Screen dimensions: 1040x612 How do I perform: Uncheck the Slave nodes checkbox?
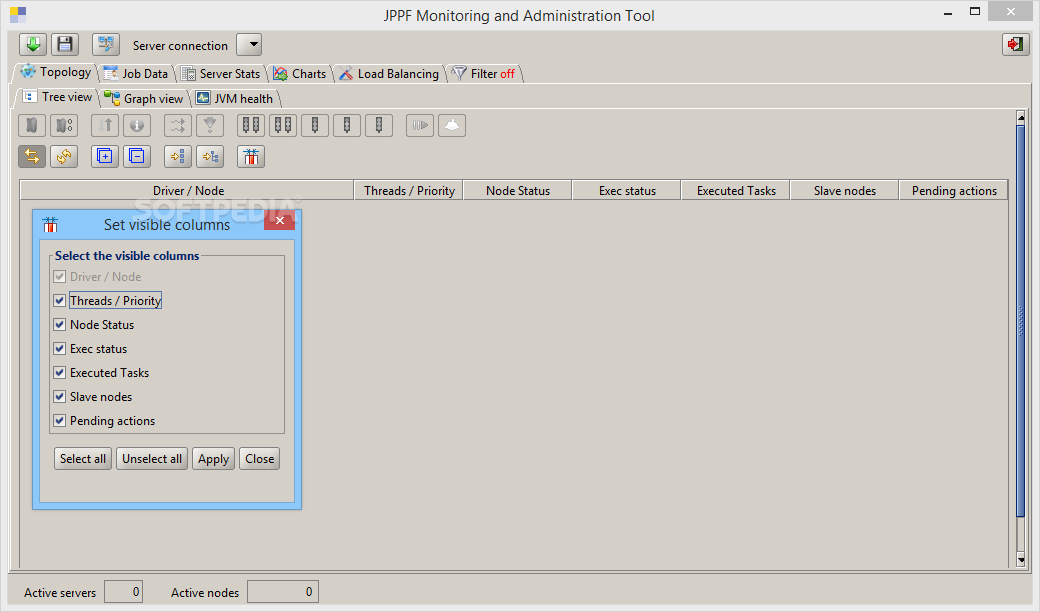coord(60,397)
